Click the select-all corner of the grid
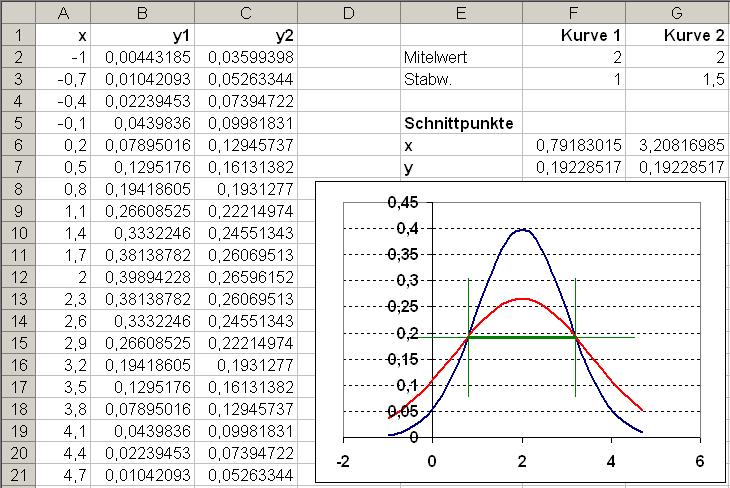The width and height of the screenshot is (730, 488). [x=18, y=13]
